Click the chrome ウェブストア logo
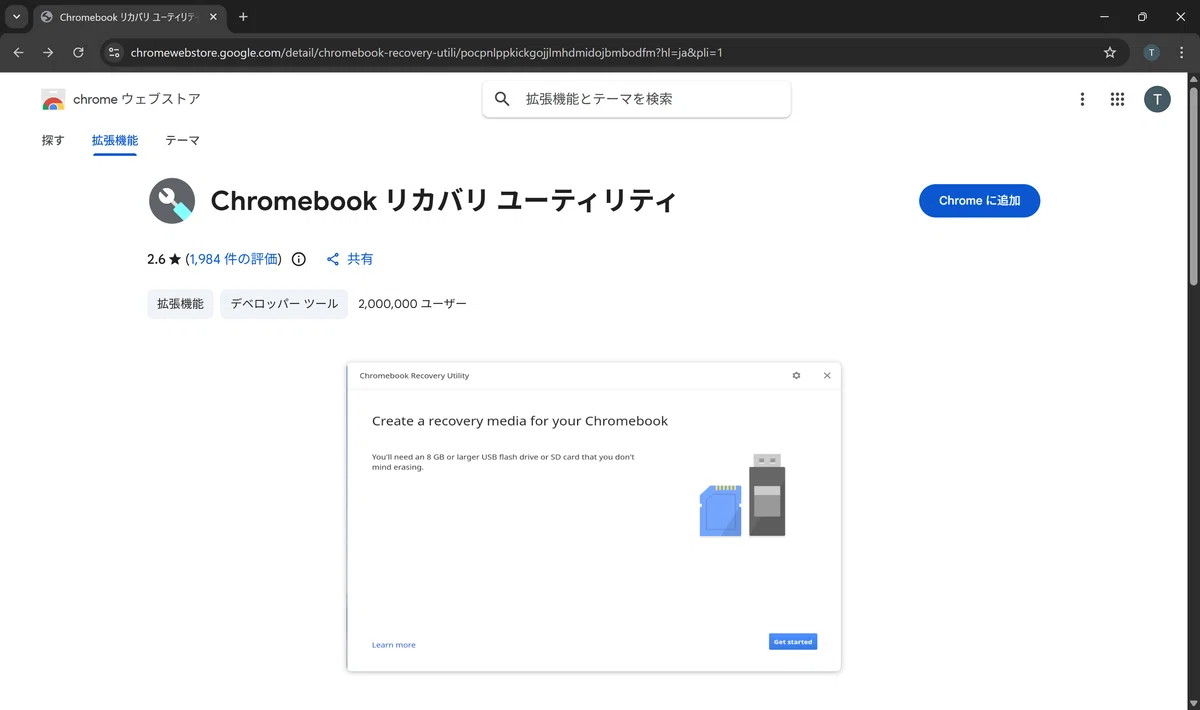 pyautogui.click(x=121, y=99)
